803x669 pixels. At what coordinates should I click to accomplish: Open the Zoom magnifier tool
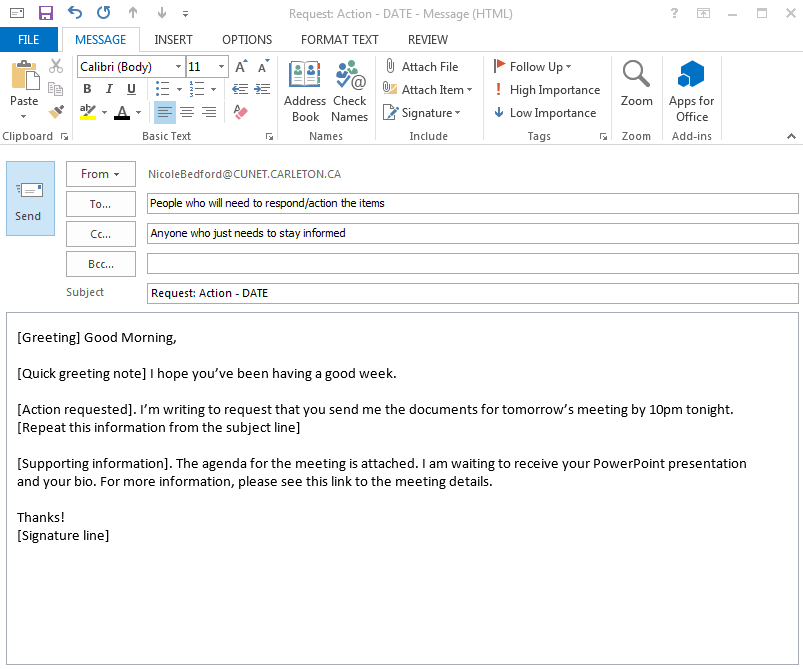pos(636,85)
